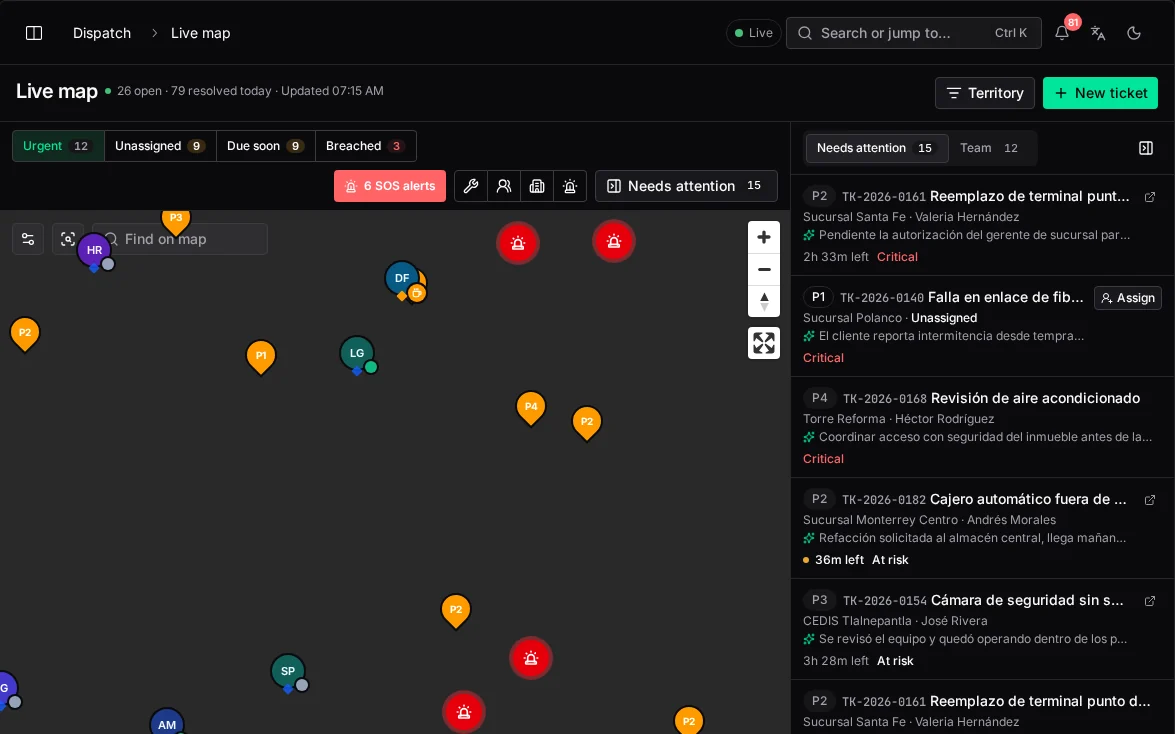Click the 3h 28m left label

[836, 661]
